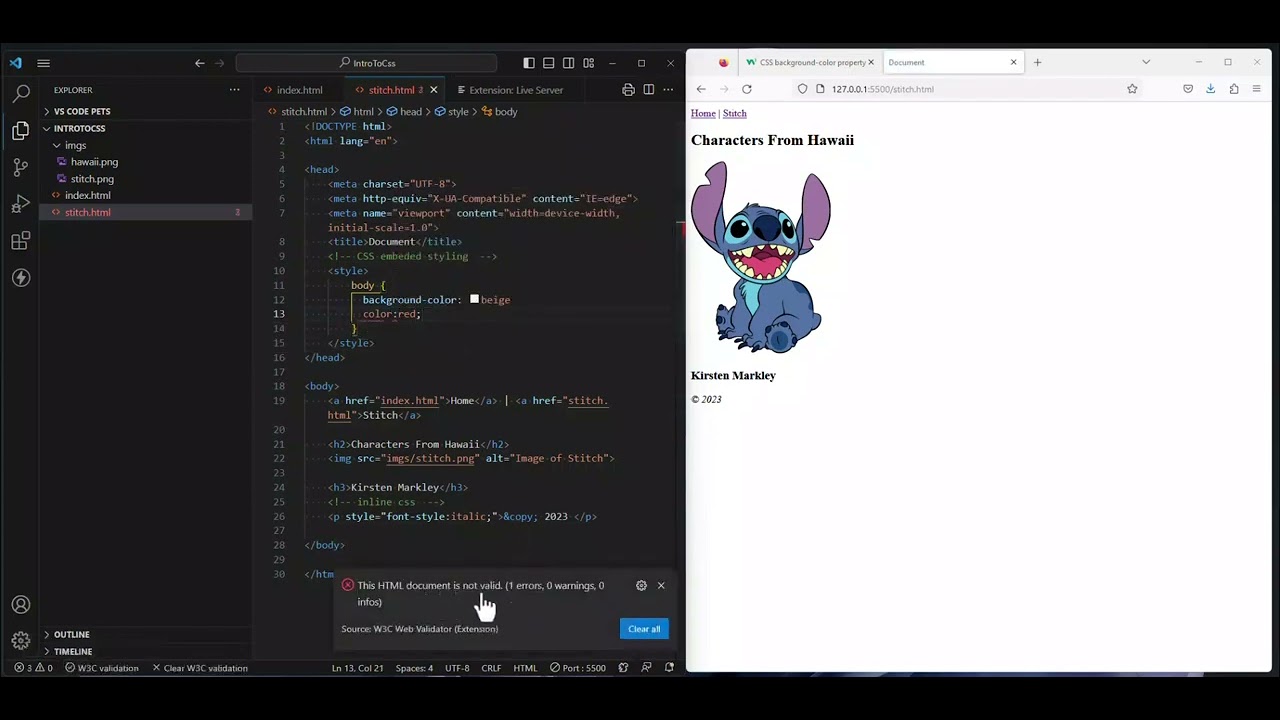
Task: Click the beige color swatch in code
Action: (474, 299)
